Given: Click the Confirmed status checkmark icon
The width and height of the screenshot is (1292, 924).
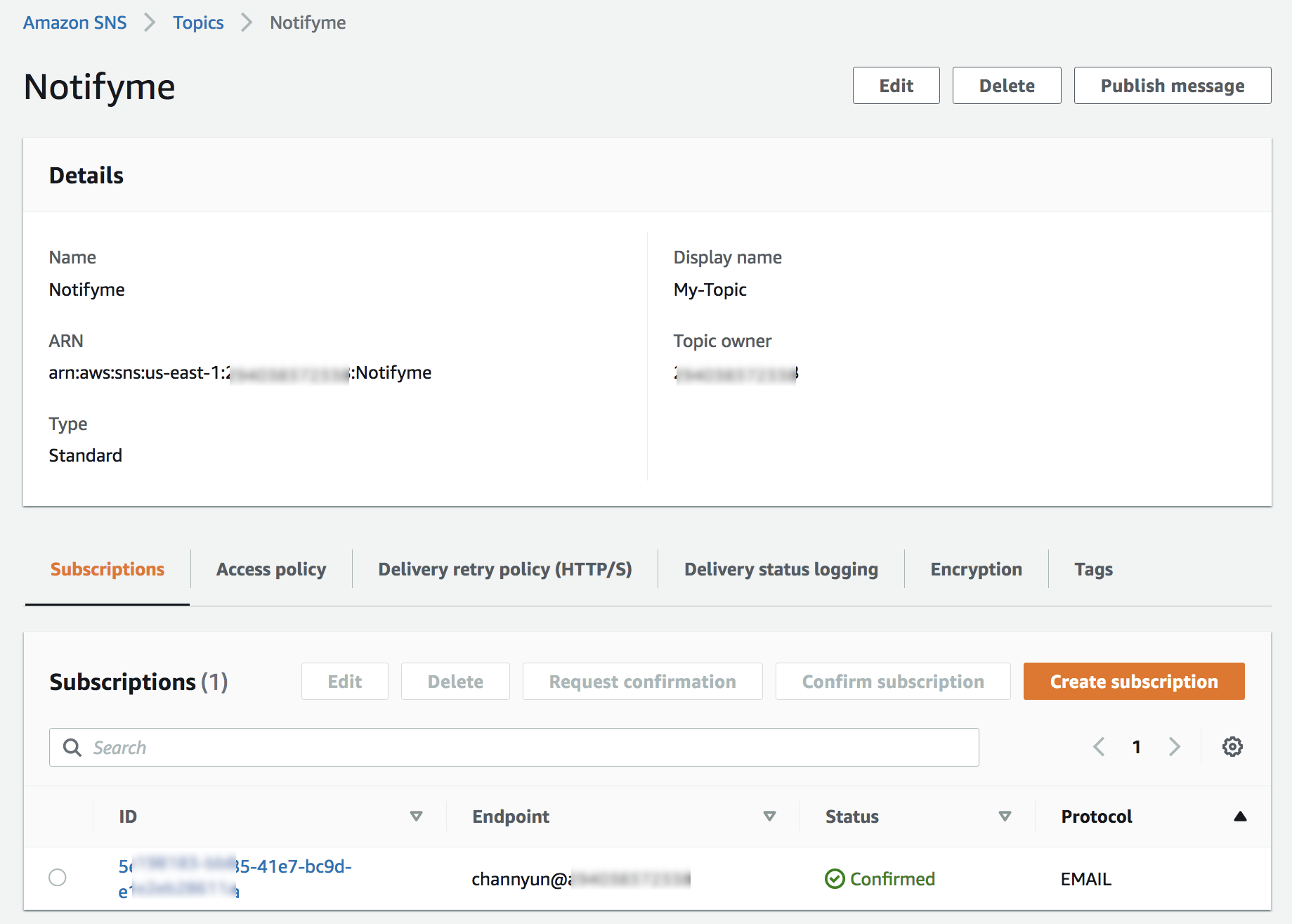Looking at the screenshot, I should [x=835, y=879].
